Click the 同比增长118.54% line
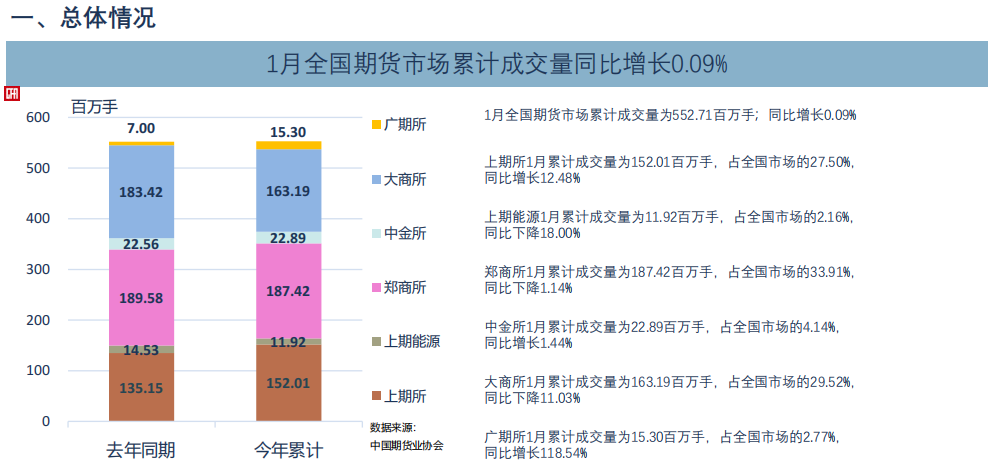The width and height of the screenshot is (994, 469). [536, 453]
